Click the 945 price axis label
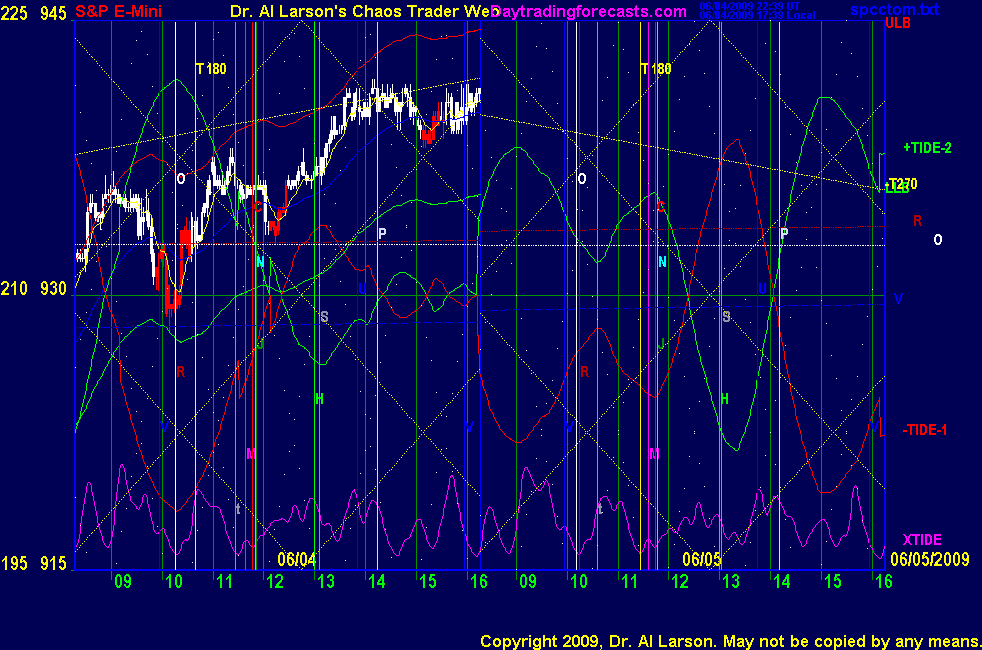The height and width of the screenshot is (650, 982). (53, 12)
